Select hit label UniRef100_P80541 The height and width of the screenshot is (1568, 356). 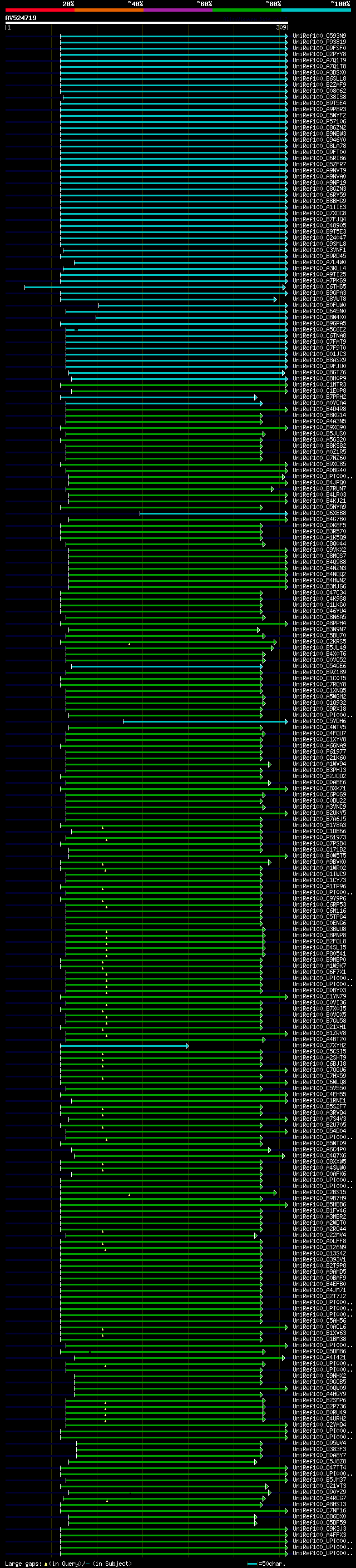(319, 954)
